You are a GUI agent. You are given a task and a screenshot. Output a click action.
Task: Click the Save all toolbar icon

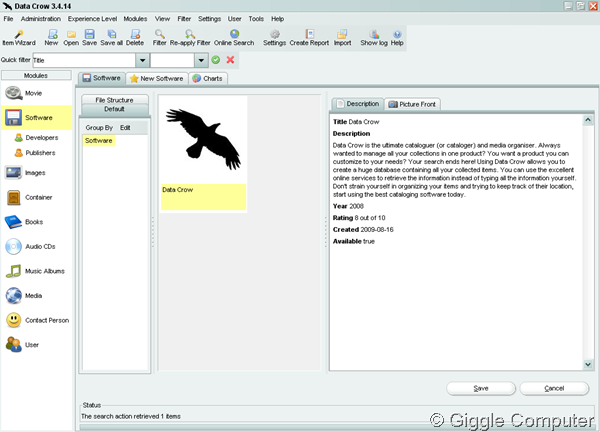pyautogui.click(x=111, y=38)
